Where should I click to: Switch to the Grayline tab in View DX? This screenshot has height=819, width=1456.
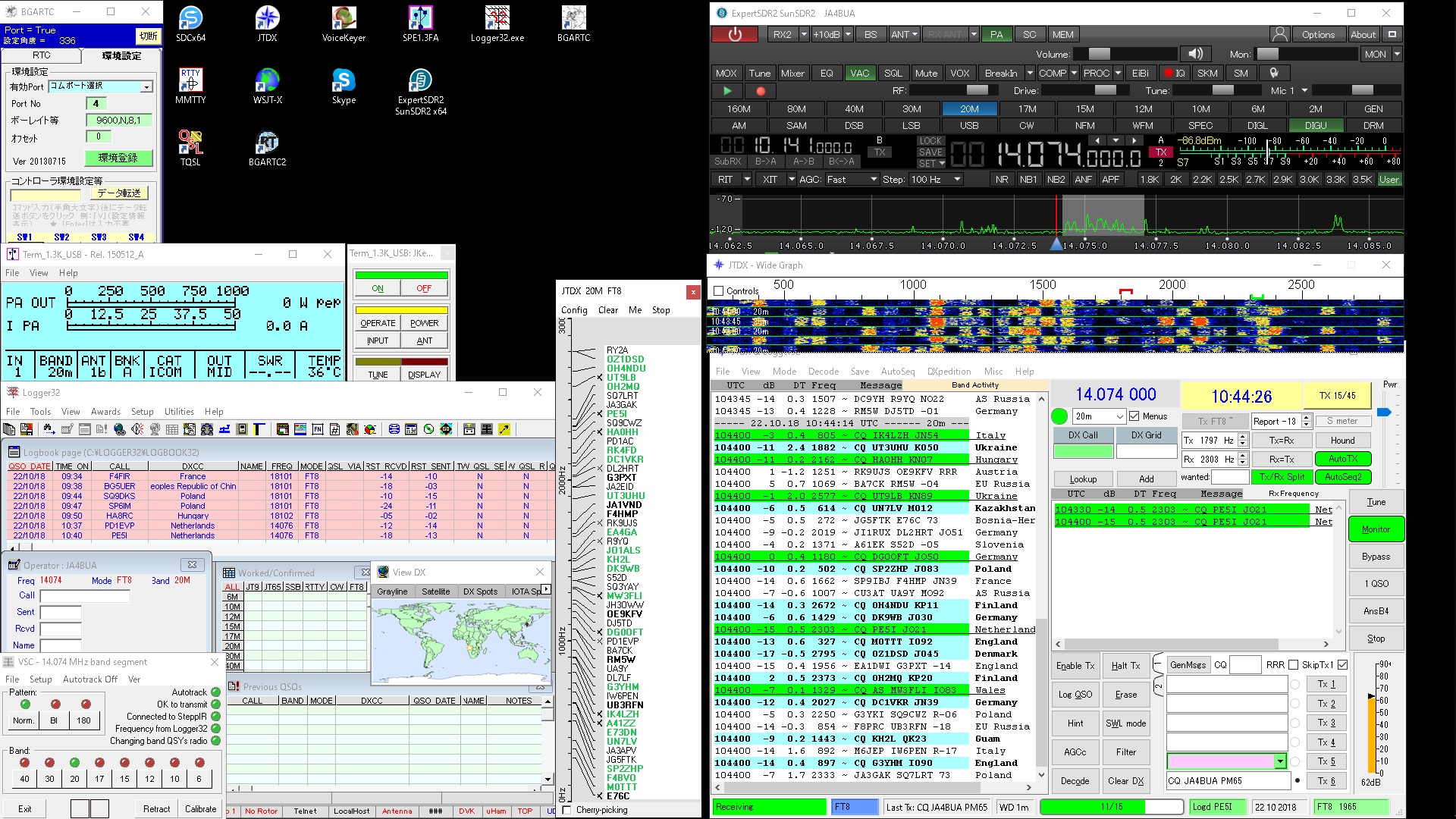tap(392, 591)
